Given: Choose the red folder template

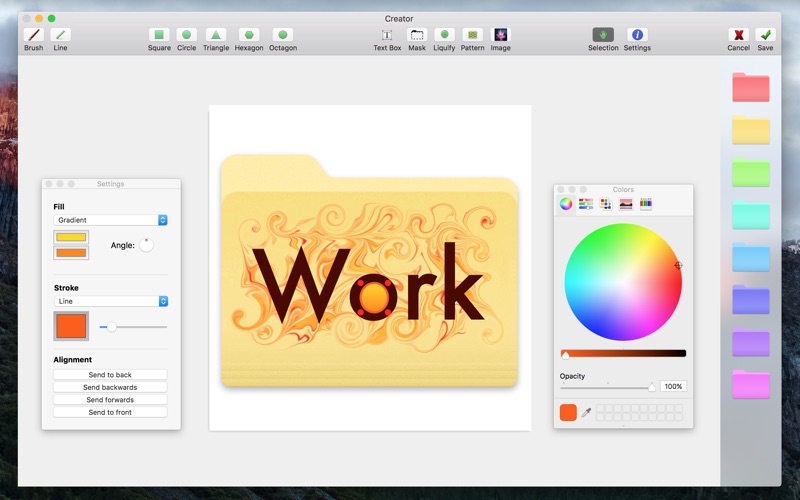Looking at the screenshot, I should [x=751, y=87].
